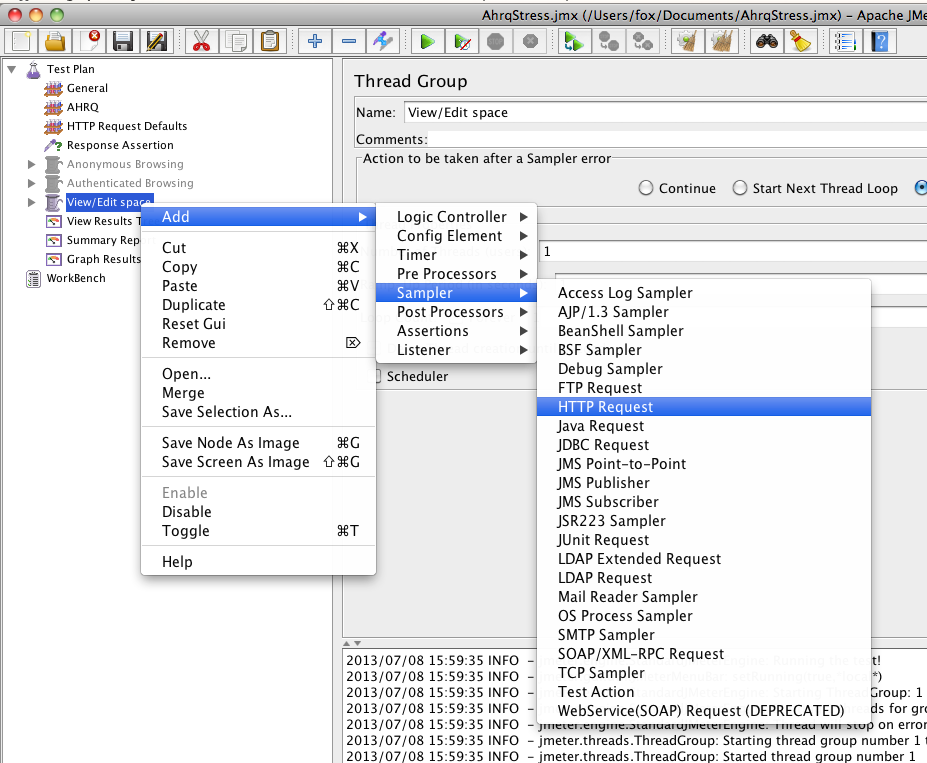Choose Save Selection As... menu entry
The height and width of the screenshot is (763, 927).
pyautogui.click(x=258, y=412)
